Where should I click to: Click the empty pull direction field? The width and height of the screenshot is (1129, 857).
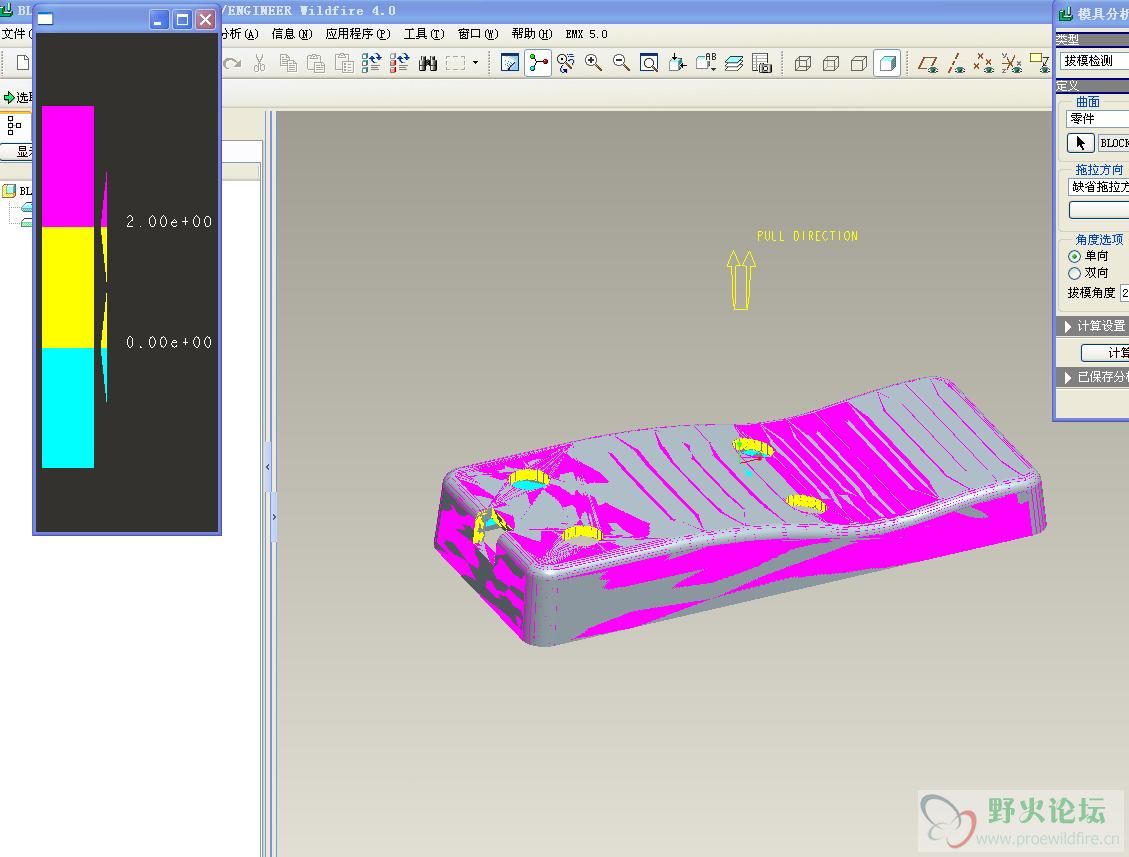tap(1099, 210)
